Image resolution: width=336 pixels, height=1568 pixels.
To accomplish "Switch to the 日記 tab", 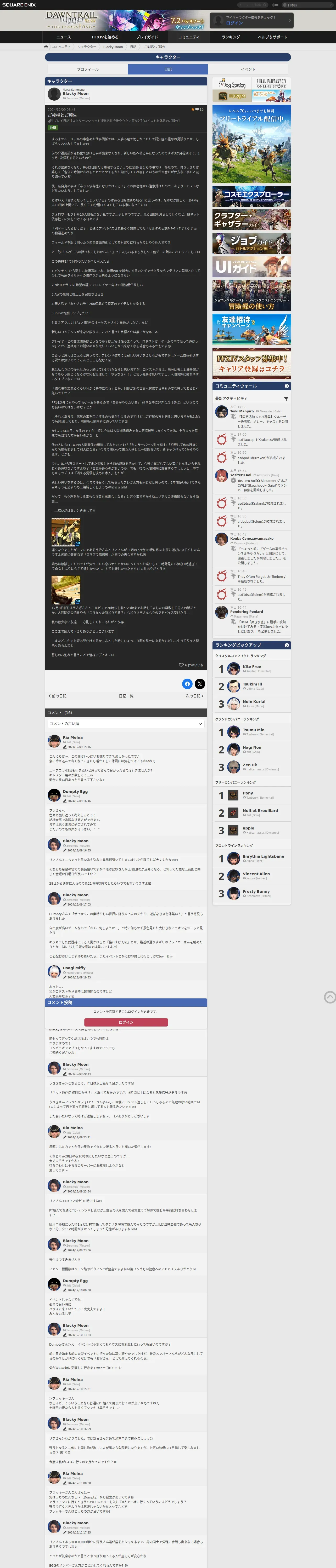I will point(168,70).
